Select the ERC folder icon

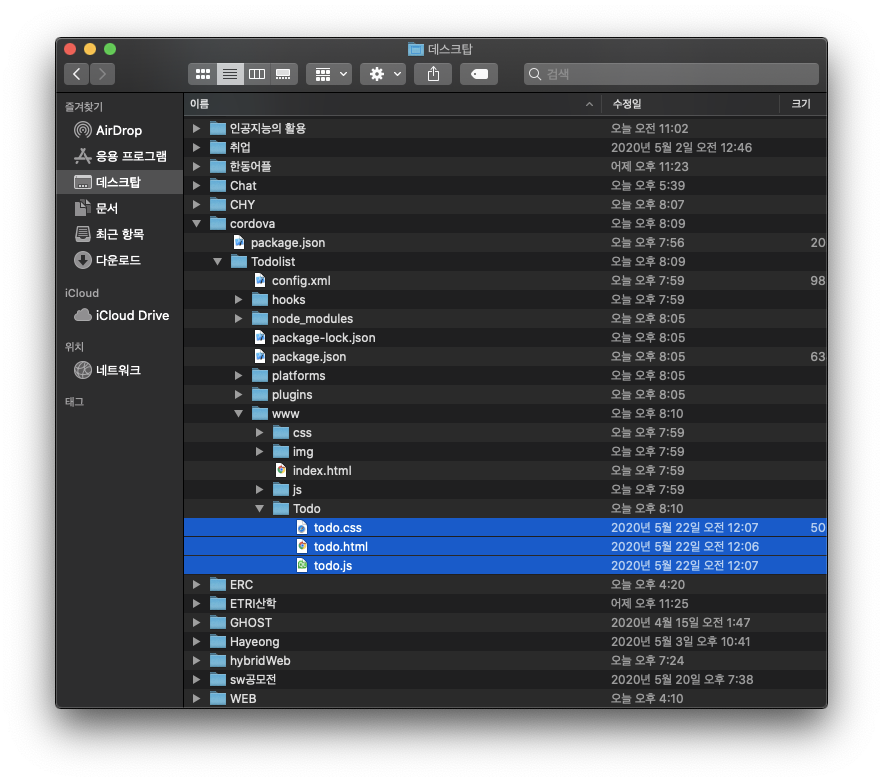coord(218,584)
